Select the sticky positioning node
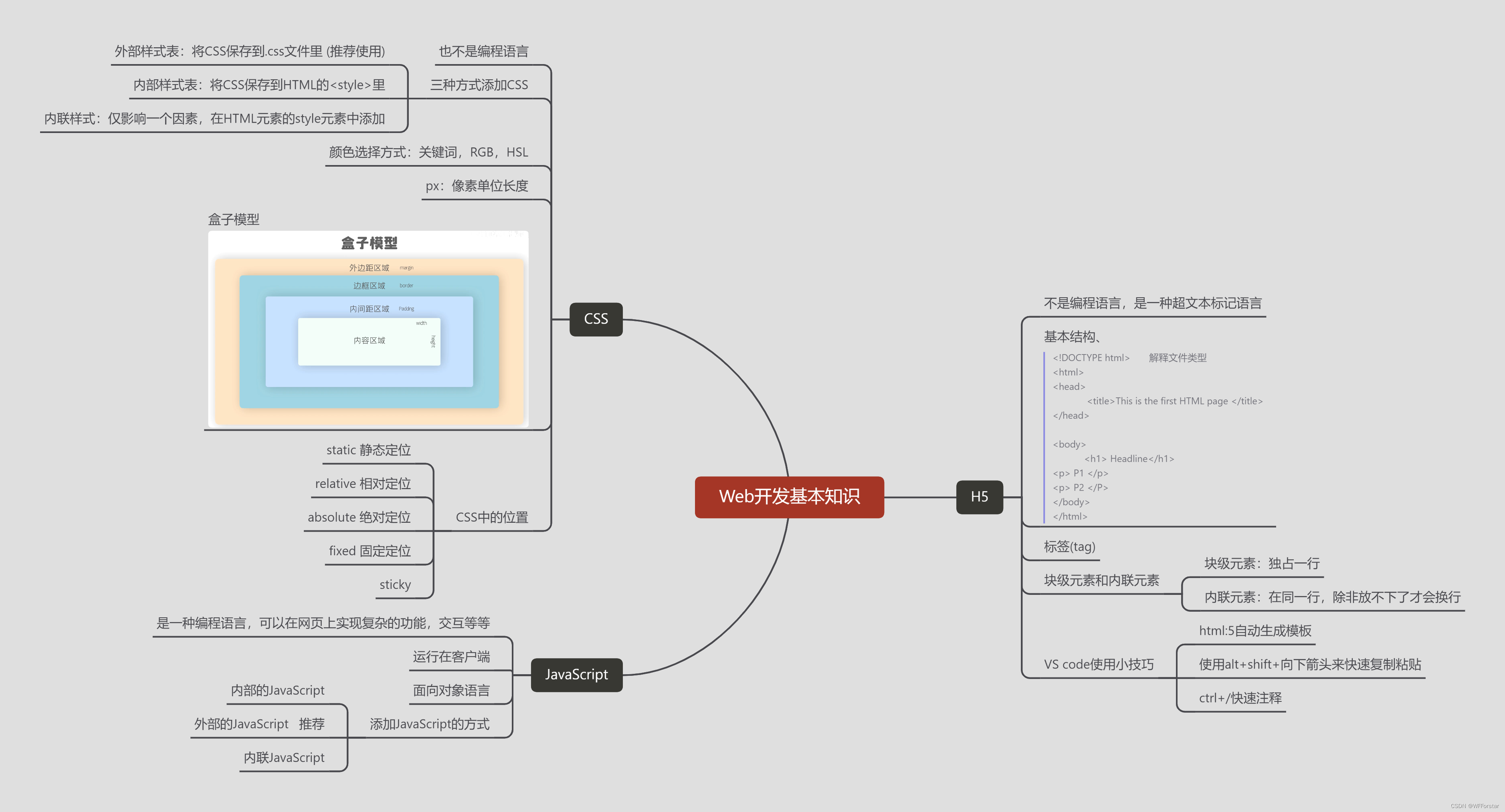This screenshot has width=1505, height=812. [x=395, y=584]
